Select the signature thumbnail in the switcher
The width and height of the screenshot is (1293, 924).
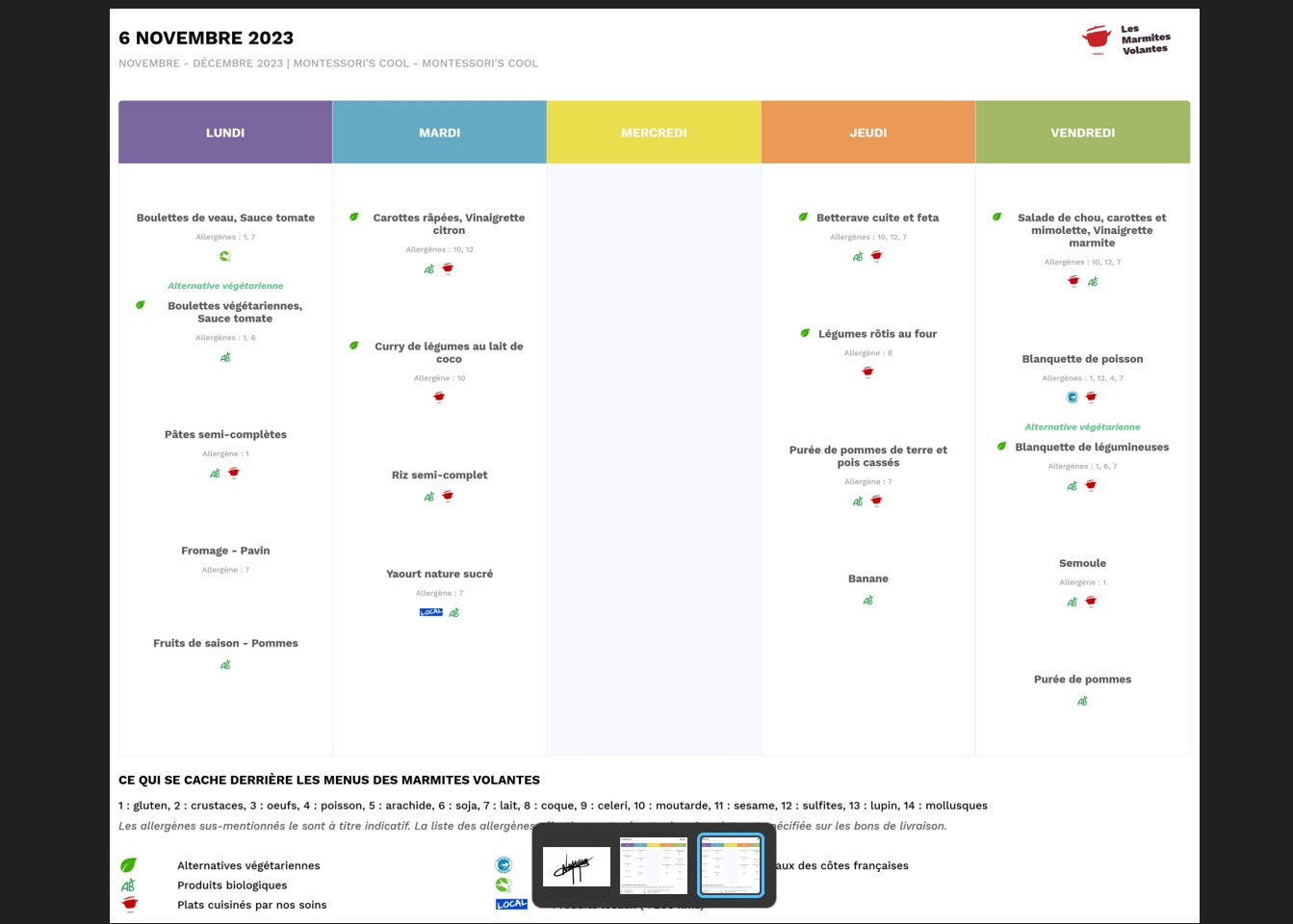577,866
